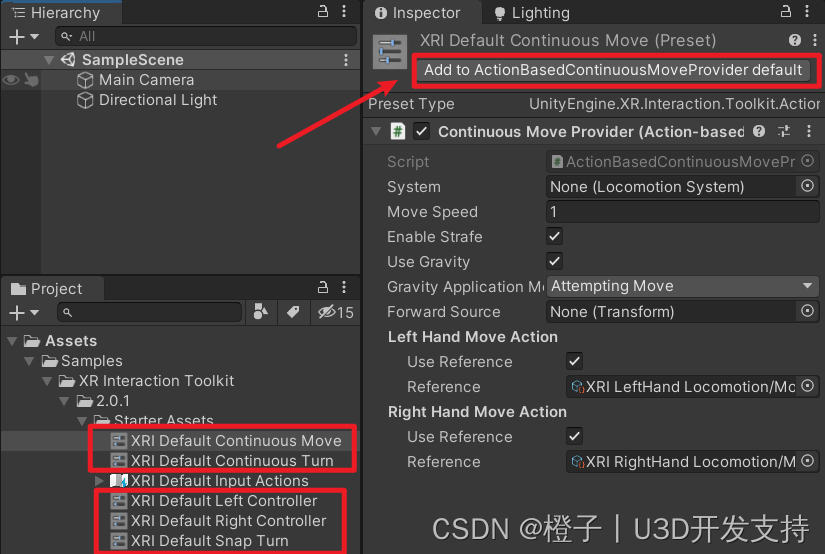The height and width of the screenshot is (554, 825).
Task: Pick System object with circle selector
Action: pyautogui.click(x=807, y=186)
